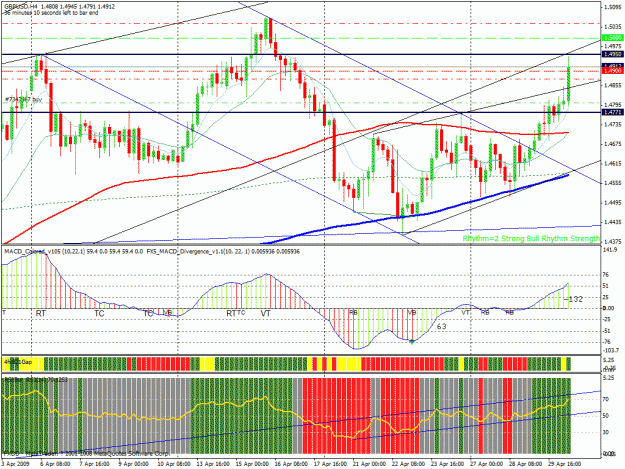Select the '-132' value label in MACD panel
625x469 pixels.
click(575, 299)
